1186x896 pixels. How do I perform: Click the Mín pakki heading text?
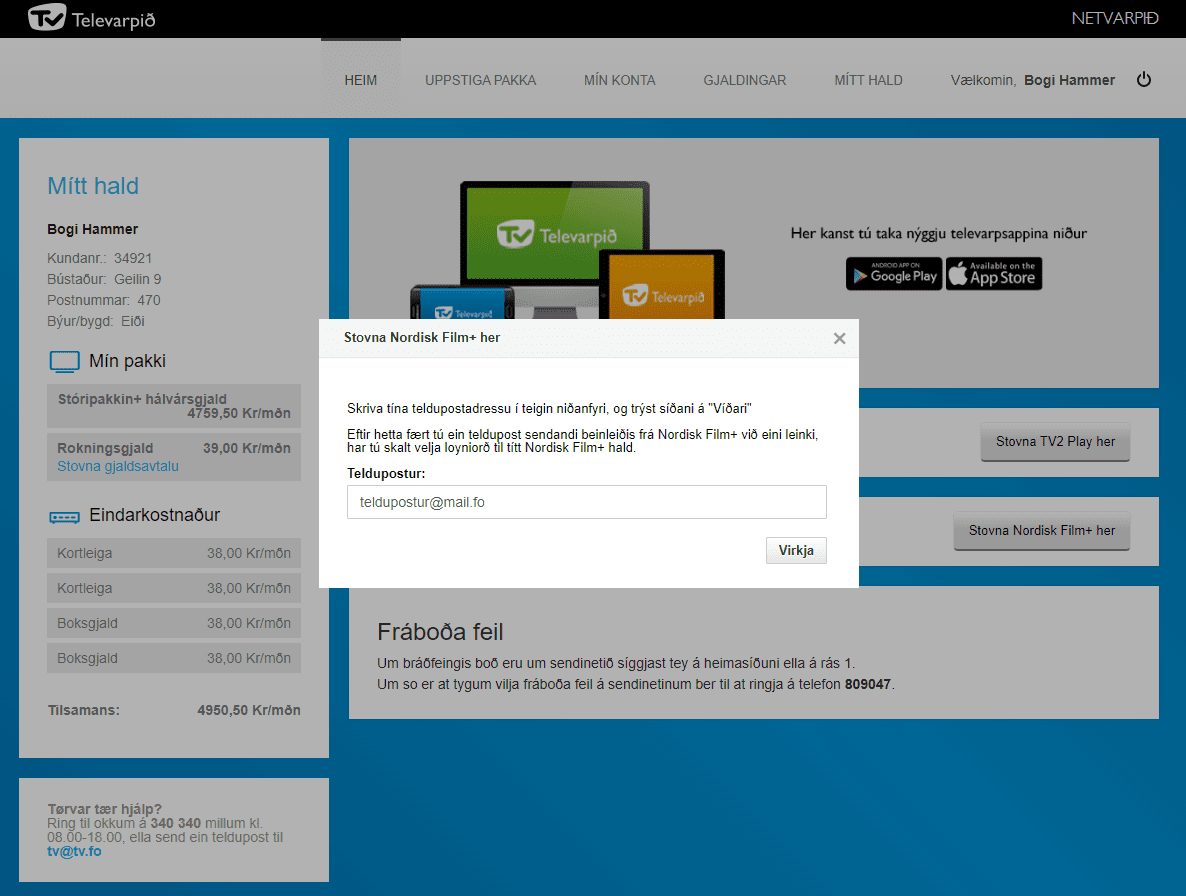point(127,361)
